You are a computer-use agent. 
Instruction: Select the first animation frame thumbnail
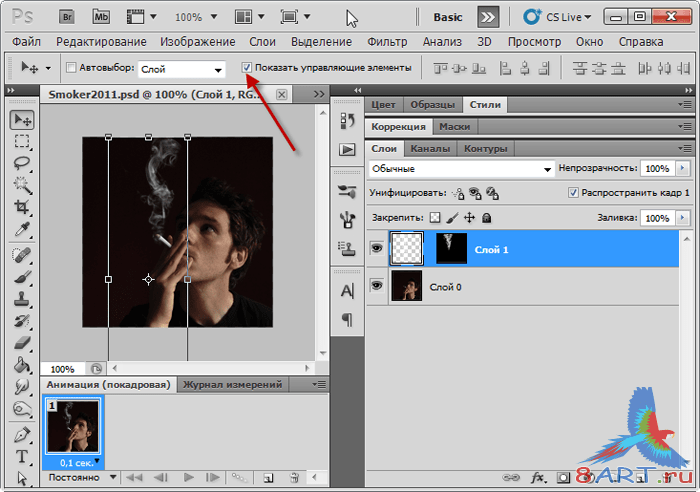[x=72, y=426]
